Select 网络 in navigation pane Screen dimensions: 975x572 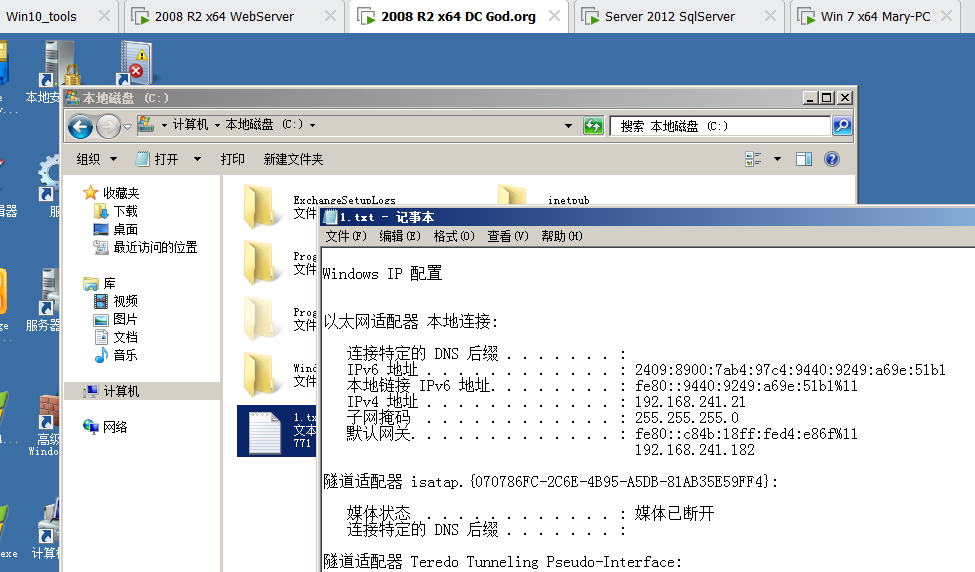(114, 427)
